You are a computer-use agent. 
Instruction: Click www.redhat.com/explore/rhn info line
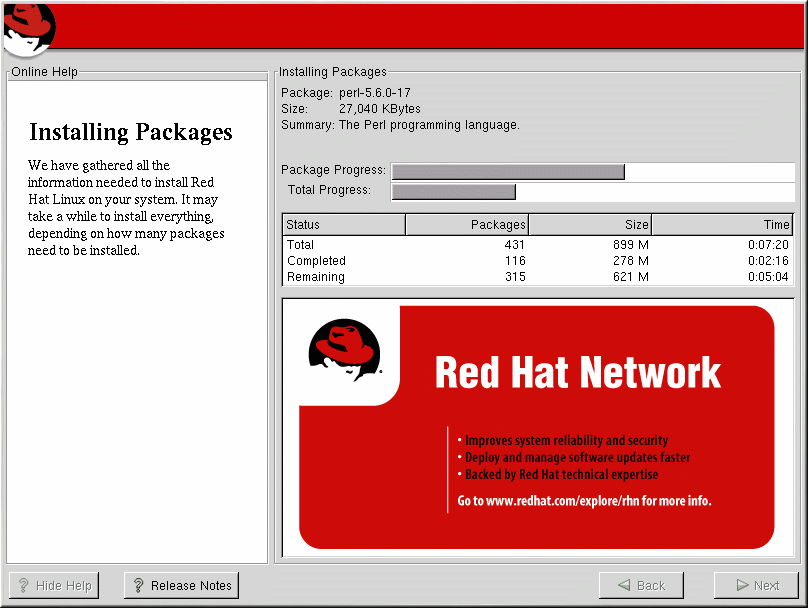(584, 501)
